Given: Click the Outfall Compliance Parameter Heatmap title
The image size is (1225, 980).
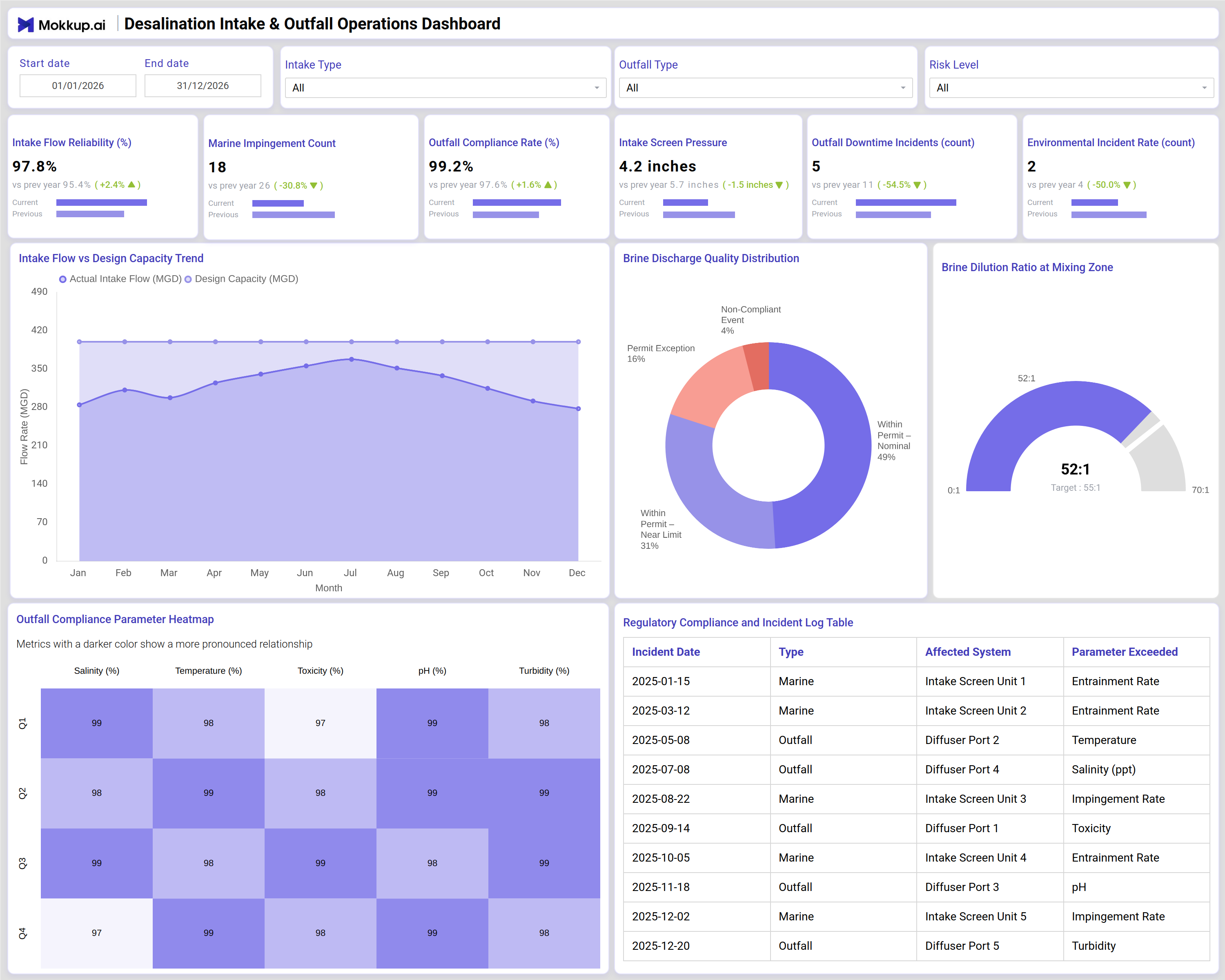Looking at the screenshot, I should [115, 620].
